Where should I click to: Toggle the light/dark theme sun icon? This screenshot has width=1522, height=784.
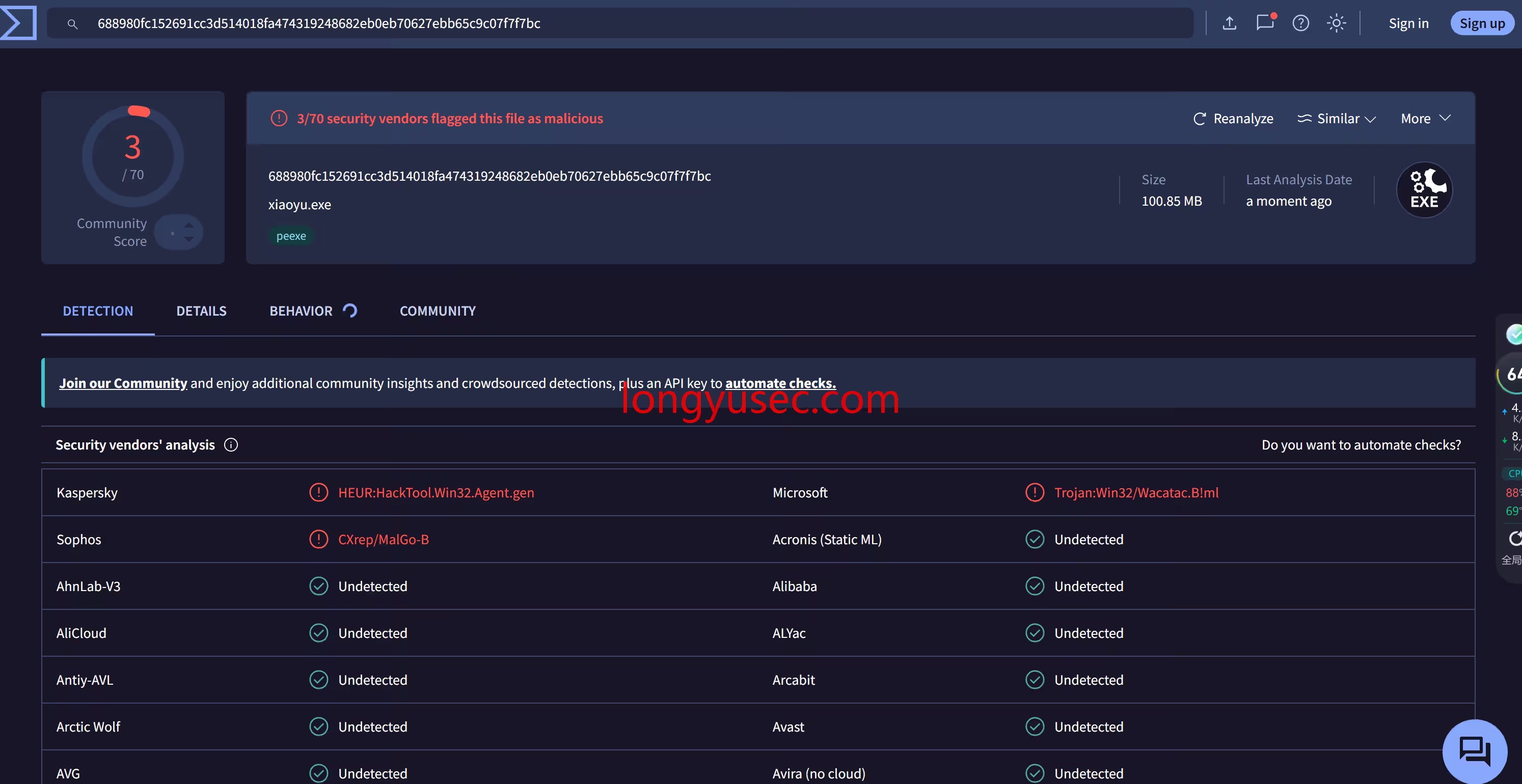pyautogui.click(x=1336, y=23)
